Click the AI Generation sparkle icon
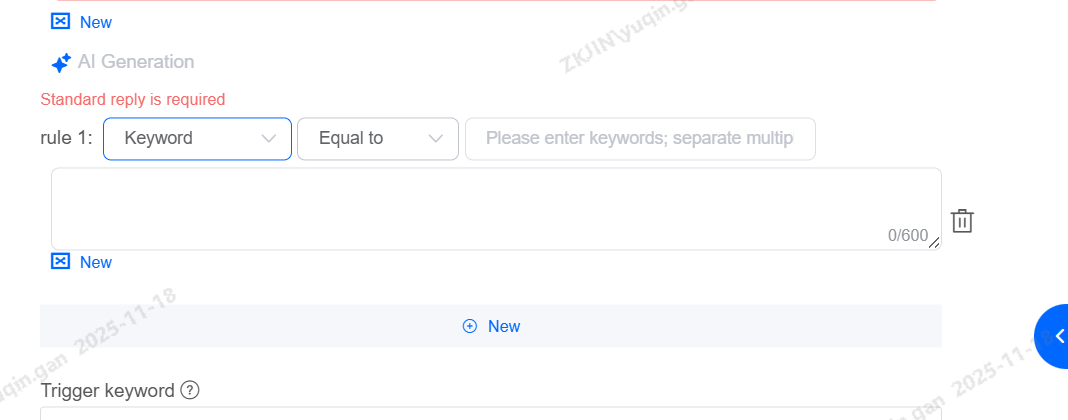 (61, 63)
